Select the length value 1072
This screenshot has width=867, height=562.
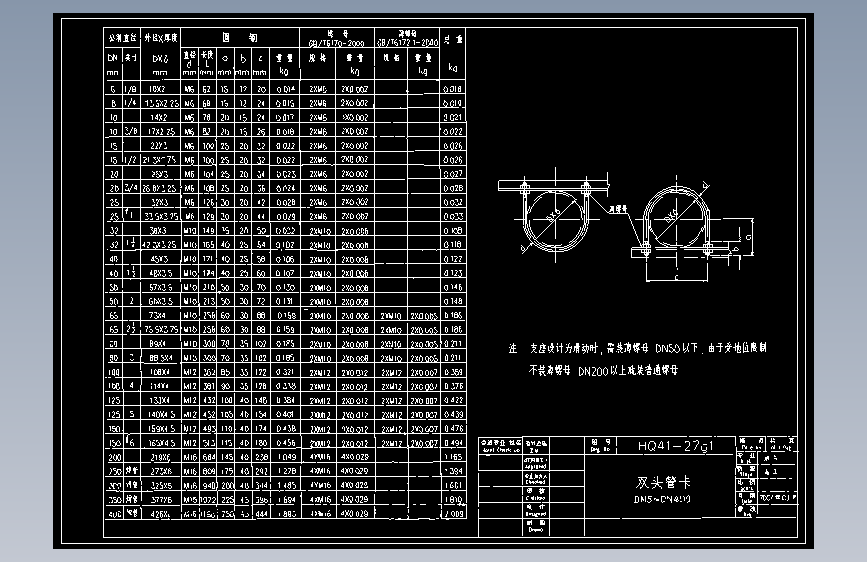click(208, 499)
